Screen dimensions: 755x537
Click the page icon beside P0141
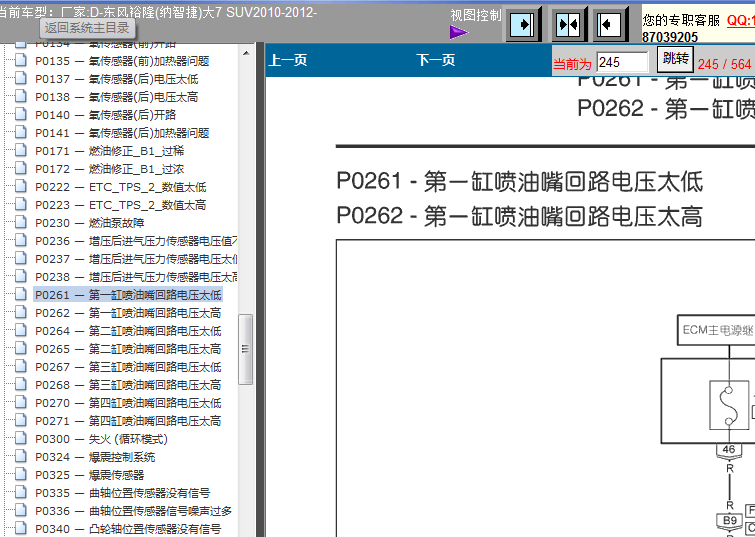(21, 132)
